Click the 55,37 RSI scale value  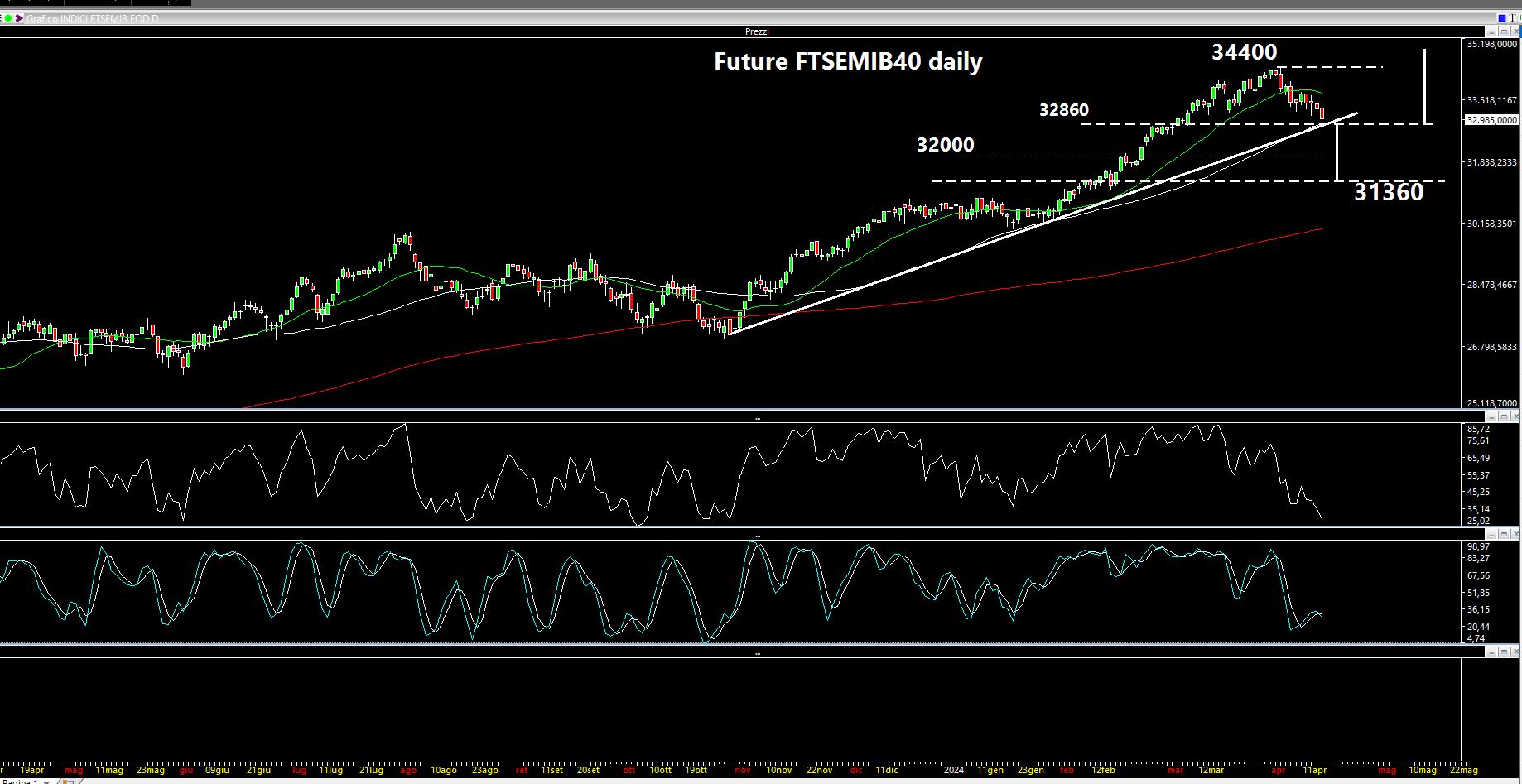[x=1478, y=475]
